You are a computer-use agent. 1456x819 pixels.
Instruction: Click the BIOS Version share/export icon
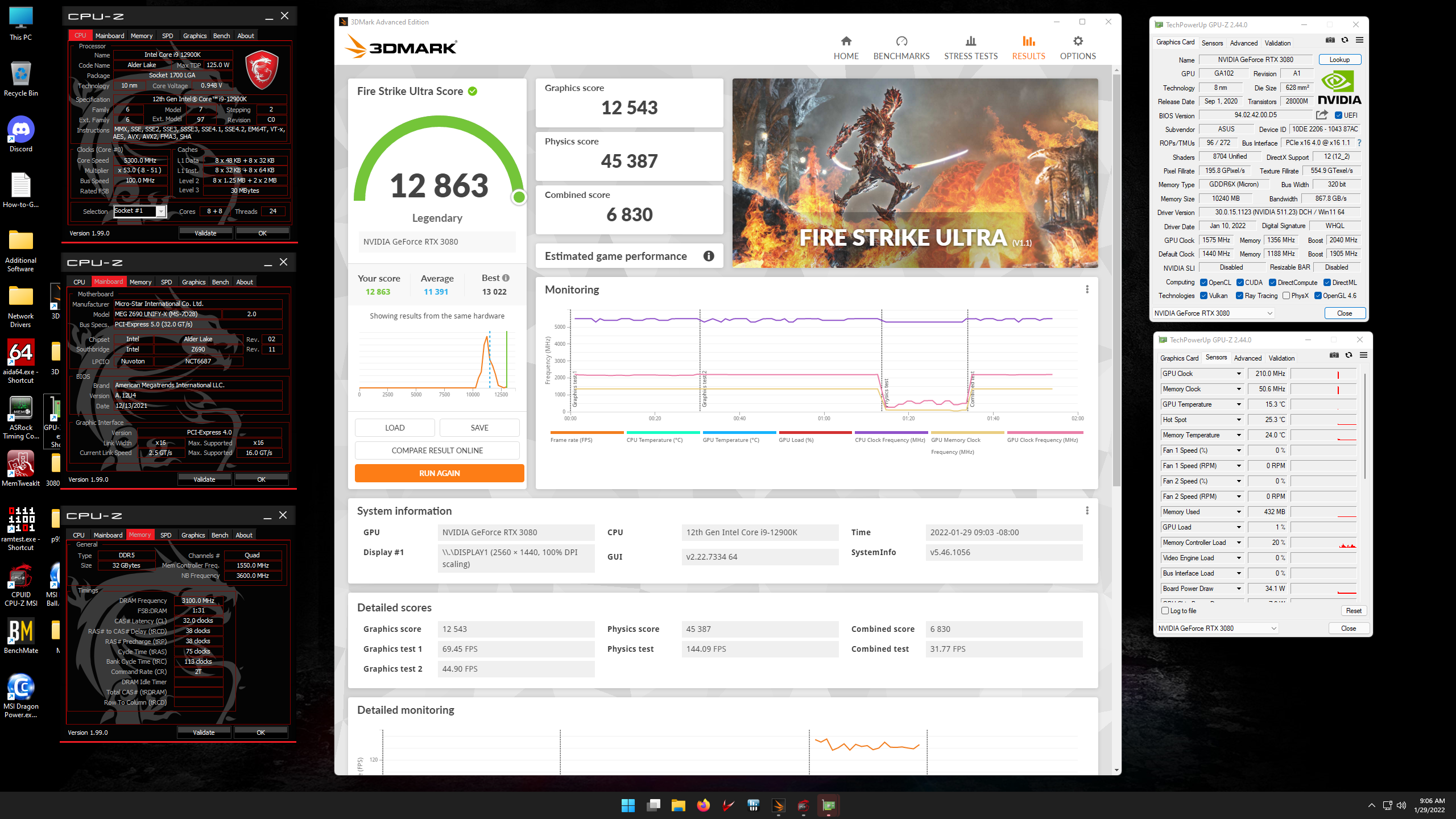click(1322, 115)
